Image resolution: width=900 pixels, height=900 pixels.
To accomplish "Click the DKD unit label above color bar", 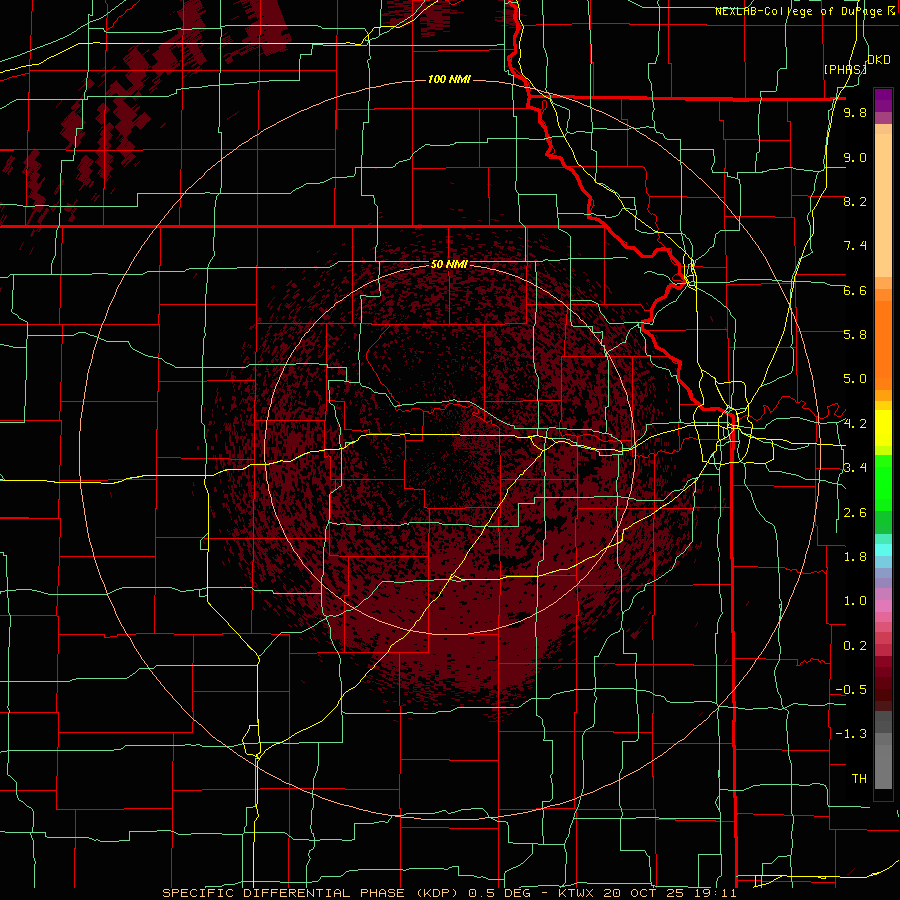I will pyautogui.click(x=879, y=60).
